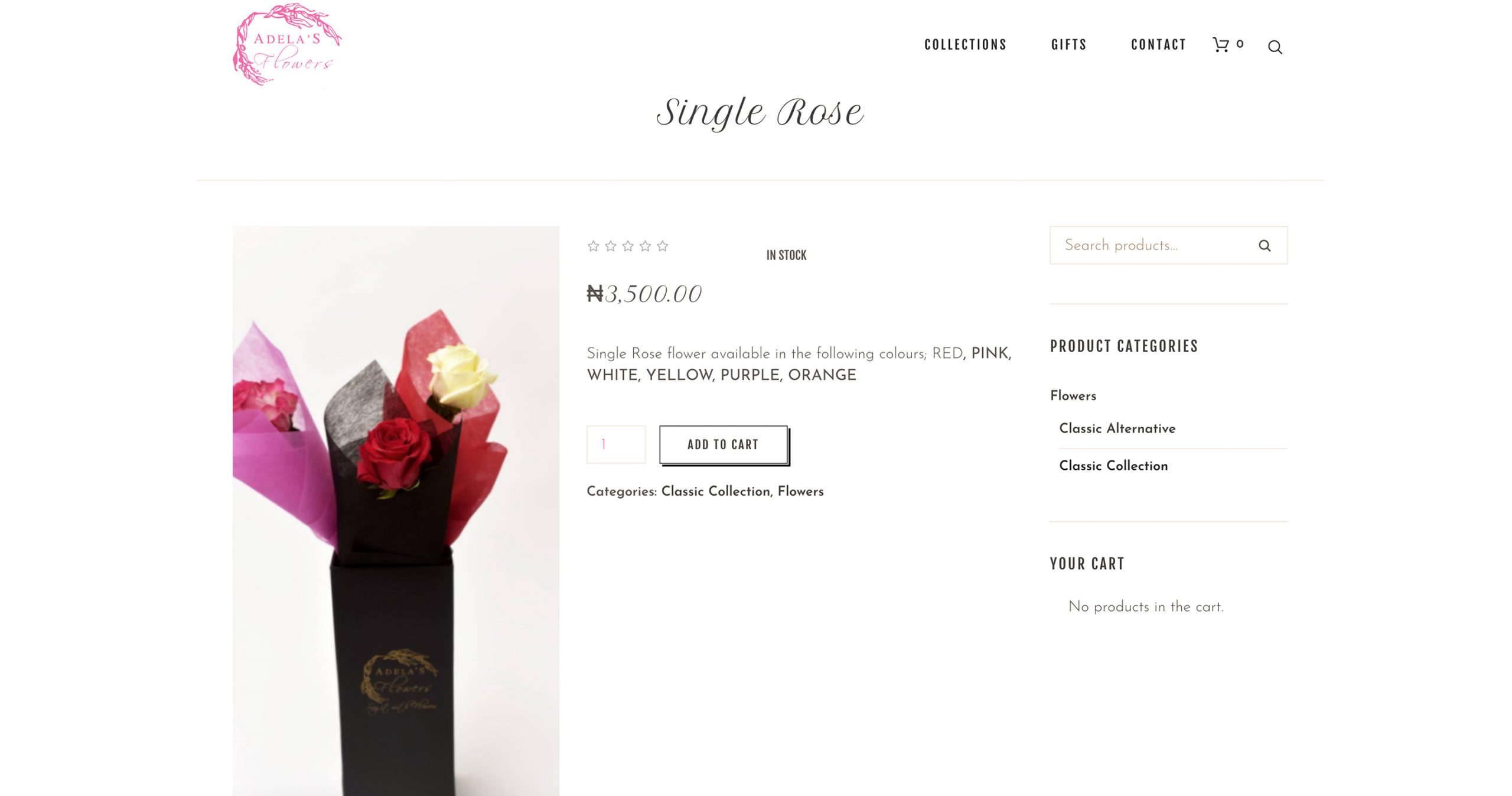1512x796 pixels.
Task: Open Classic Collection sidebar category
Action: coord(1113,466)
